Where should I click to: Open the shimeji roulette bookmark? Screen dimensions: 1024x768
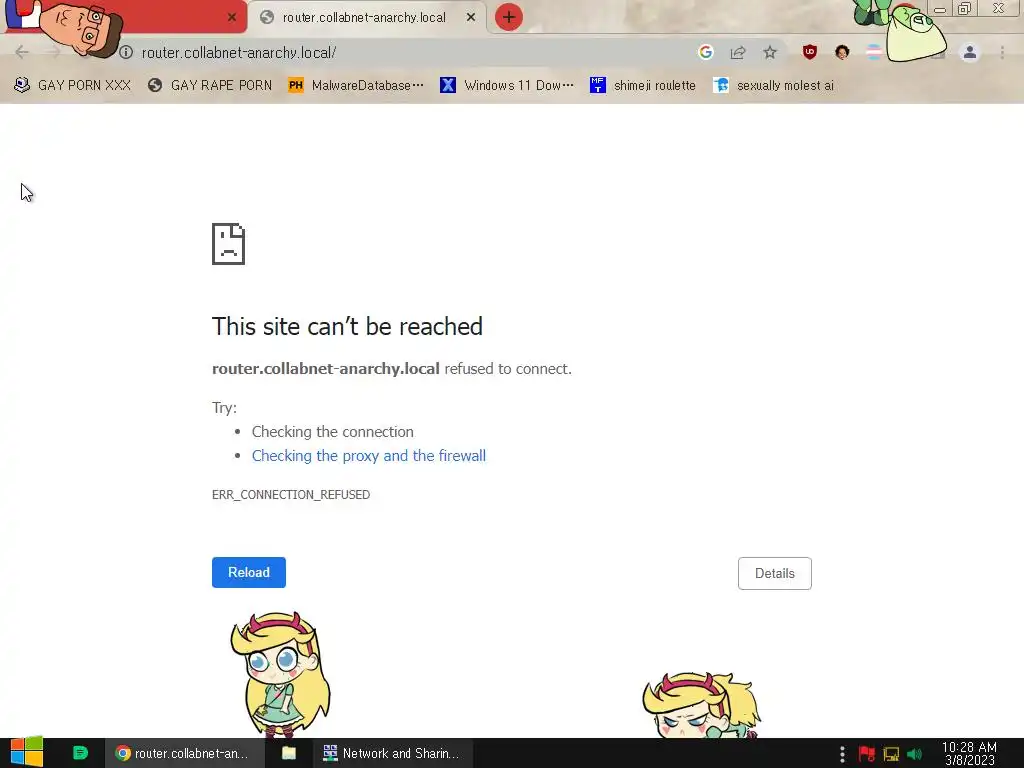[643, 86]
